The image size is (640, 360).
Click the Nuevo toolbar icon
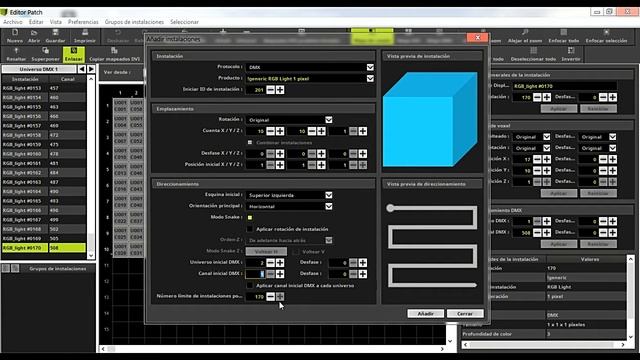click(x=15, y=36)
